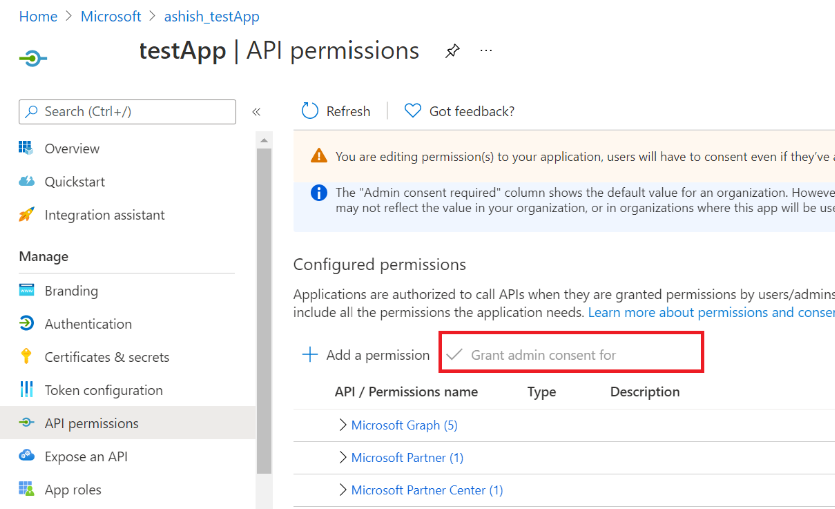835x509 pixels.
Task: Click the sidebar vertical scrollbar thumb
Action: point(264,311)
